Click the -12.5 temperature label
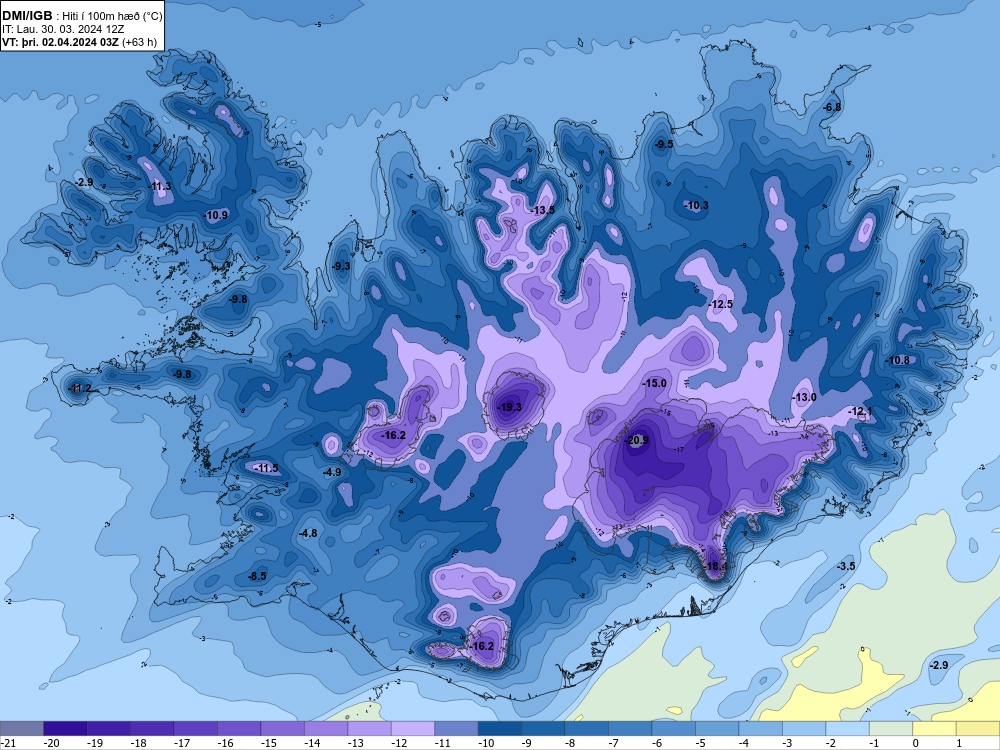This screenshot has height=750, width=1000. coord(721,304)
